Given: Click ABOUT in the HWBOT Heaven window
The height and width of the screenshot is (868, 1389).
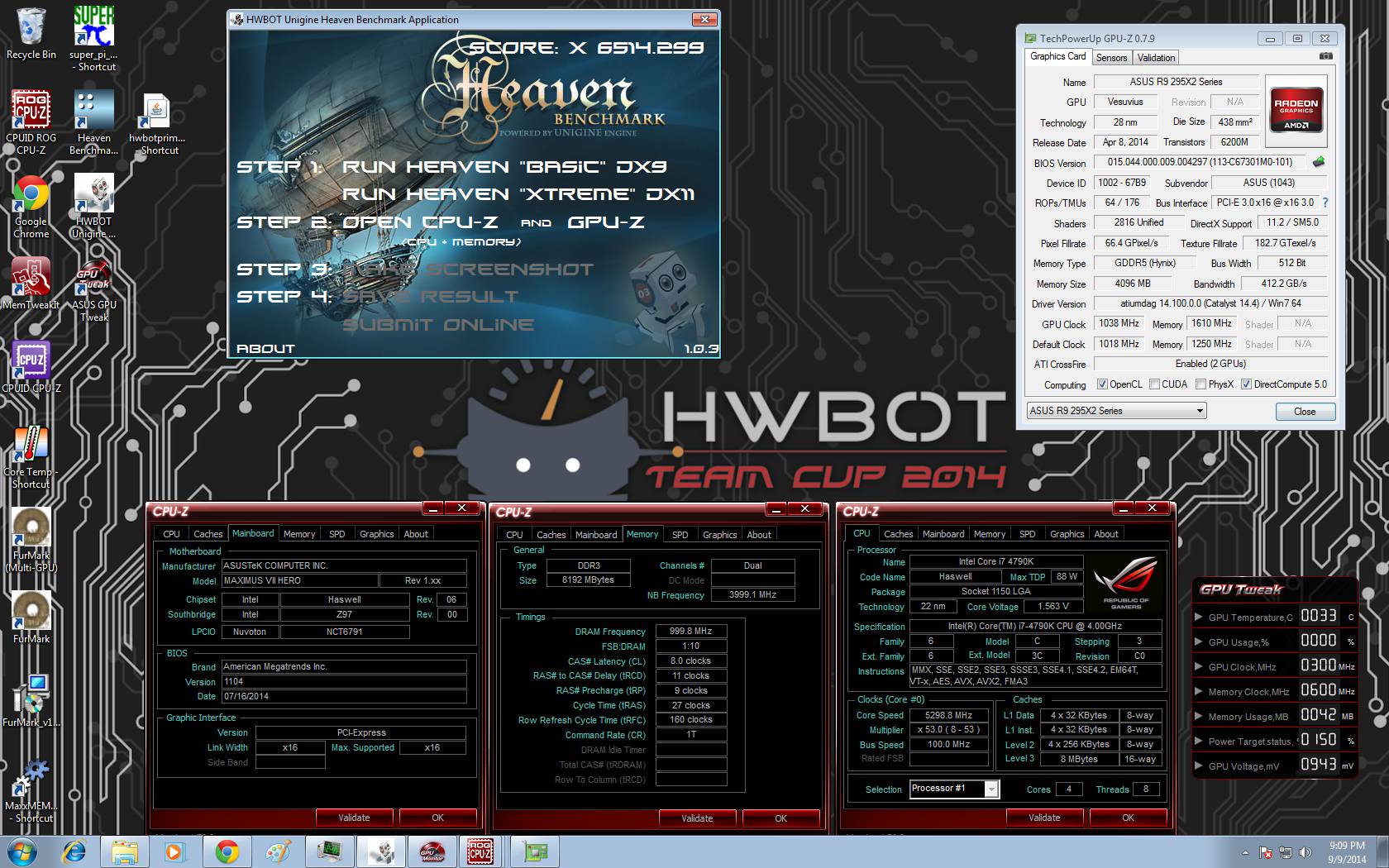Looking at the screenshot, I should [x=265, y=349].
